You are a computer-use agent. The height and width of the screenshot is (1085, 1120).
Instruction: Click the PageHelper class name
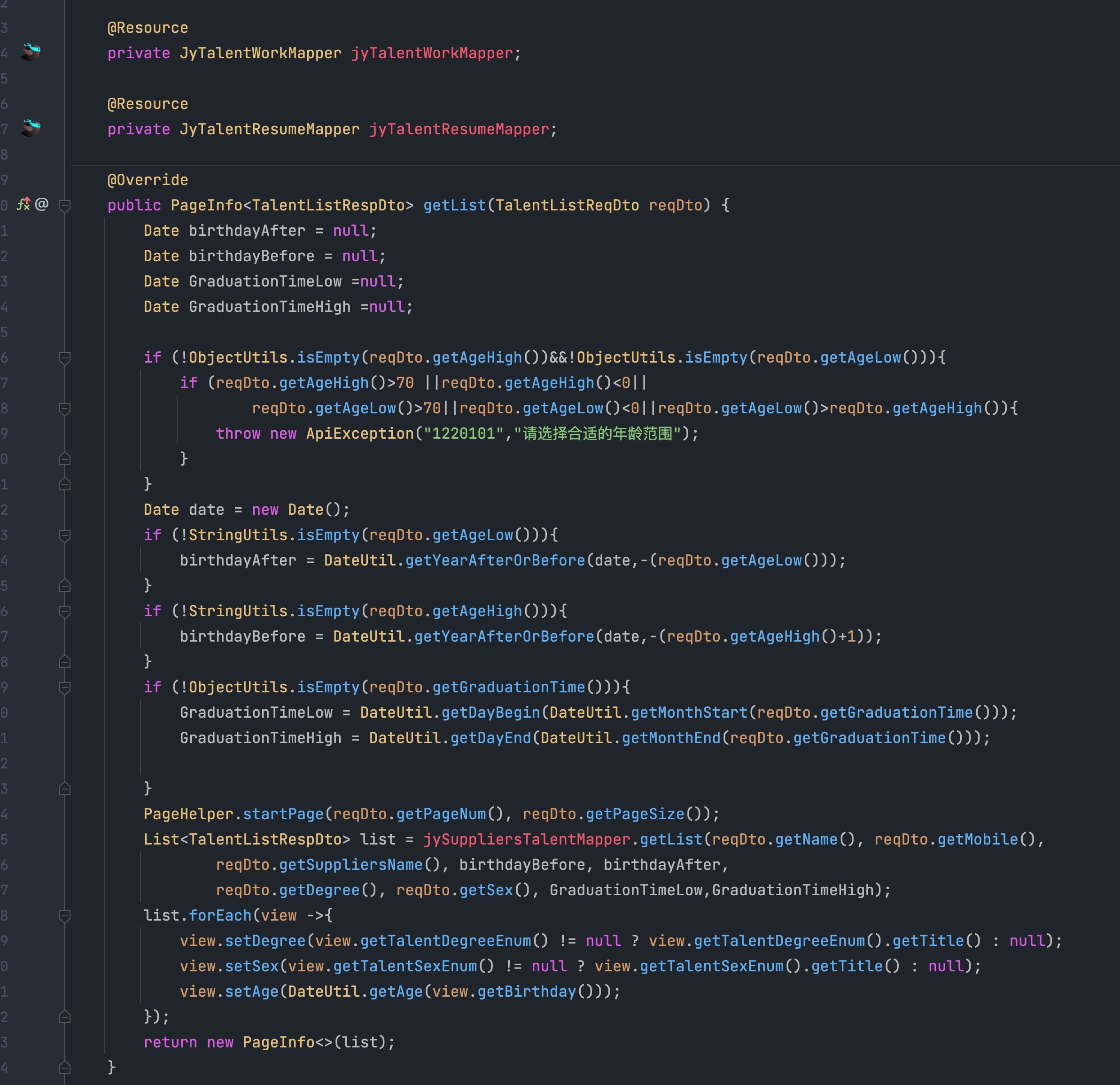tap(188, 814)
